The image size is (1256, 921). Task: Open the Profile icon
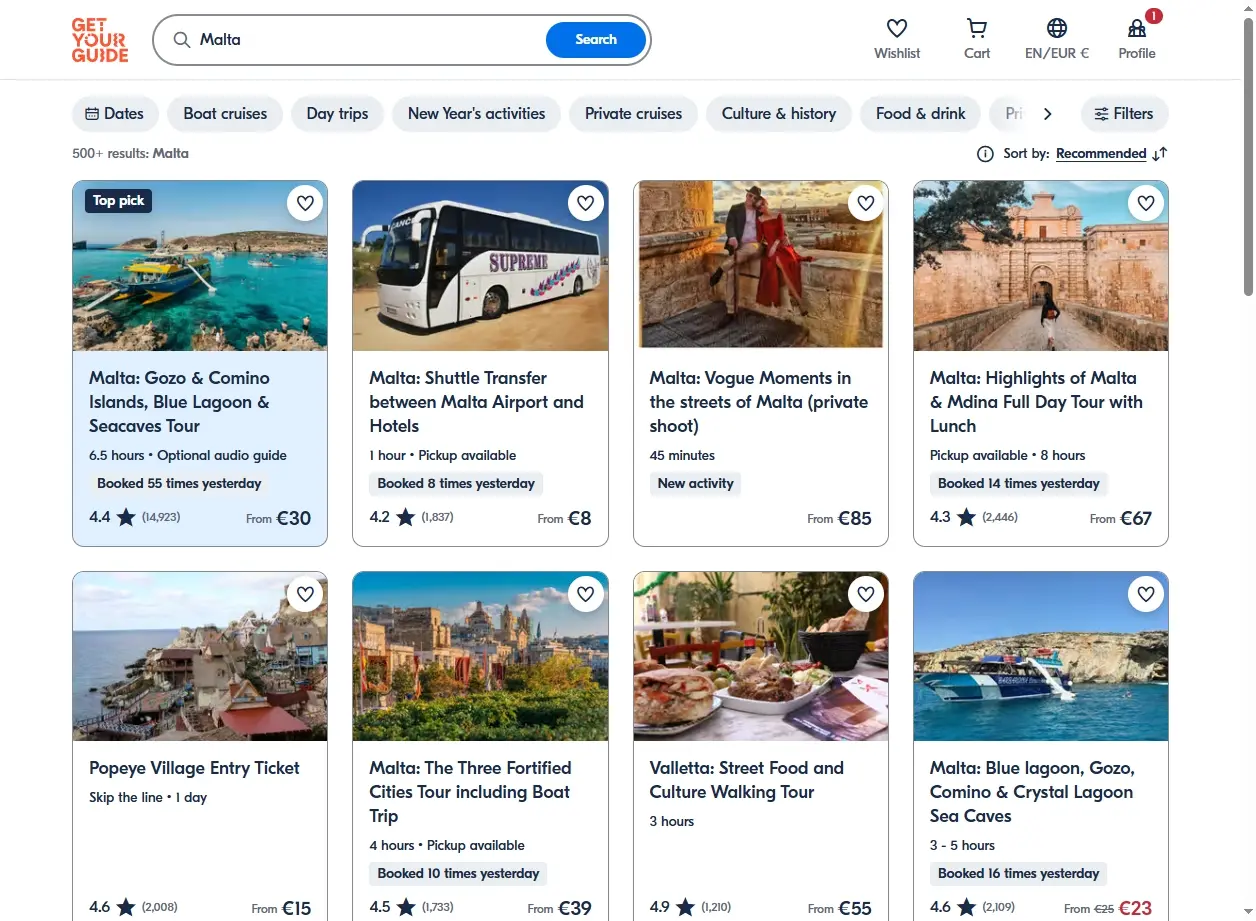click(1137, 28)
